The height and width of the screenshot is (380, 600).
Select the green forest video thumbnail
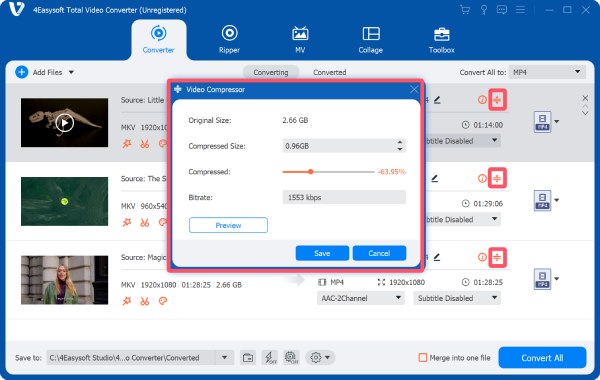click(x=64, y=201)
